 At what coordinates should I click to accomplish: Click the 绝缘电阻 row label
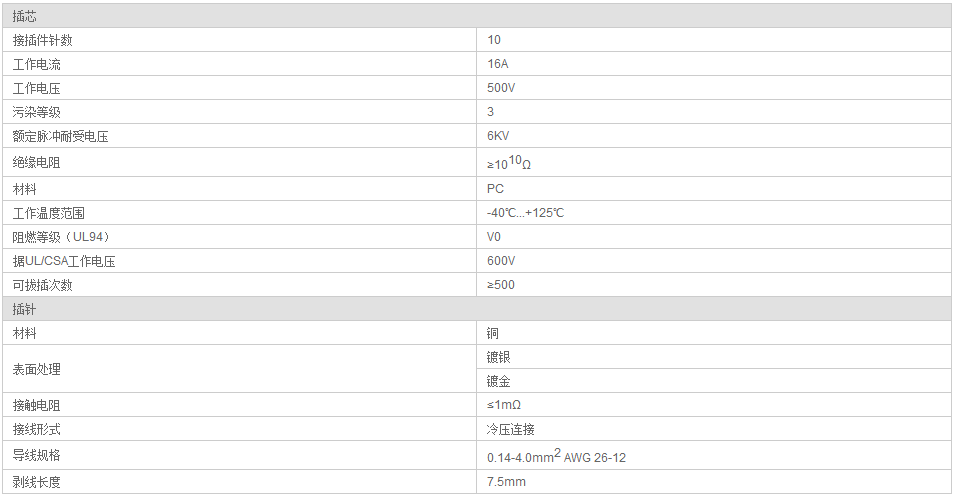point(37,162)
